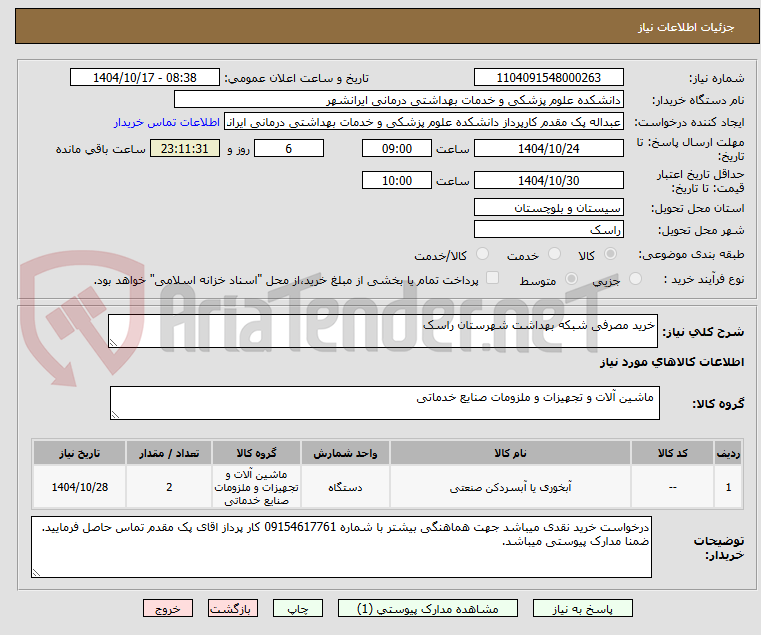Choose the متوسط purchase type radio
Viewport: 761px width, 635px height.
click(x=571, y=279)
